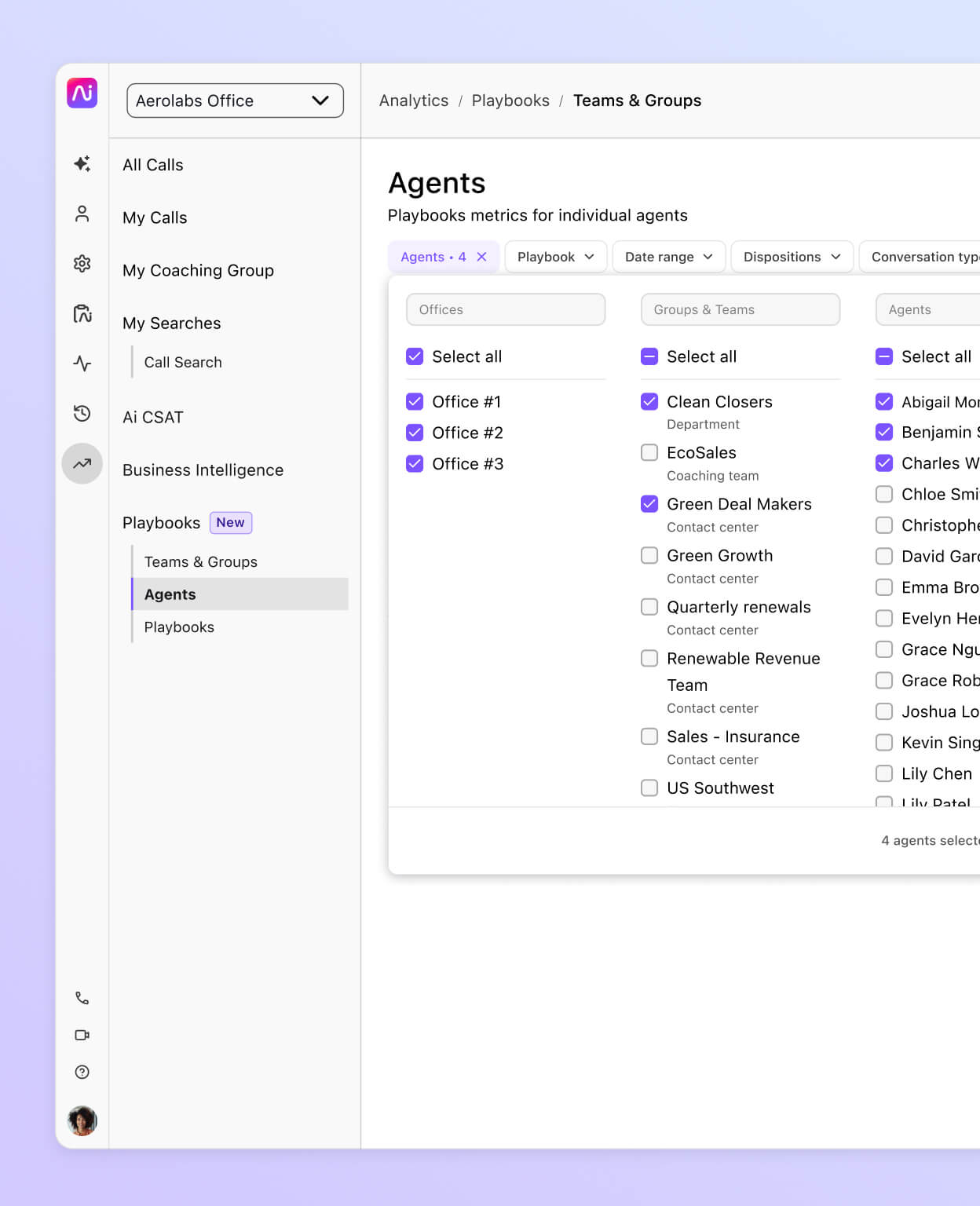Expand the Playbook filter dropdown
Viewport: 980px width, 1206px height.
(x=555, y=257)
